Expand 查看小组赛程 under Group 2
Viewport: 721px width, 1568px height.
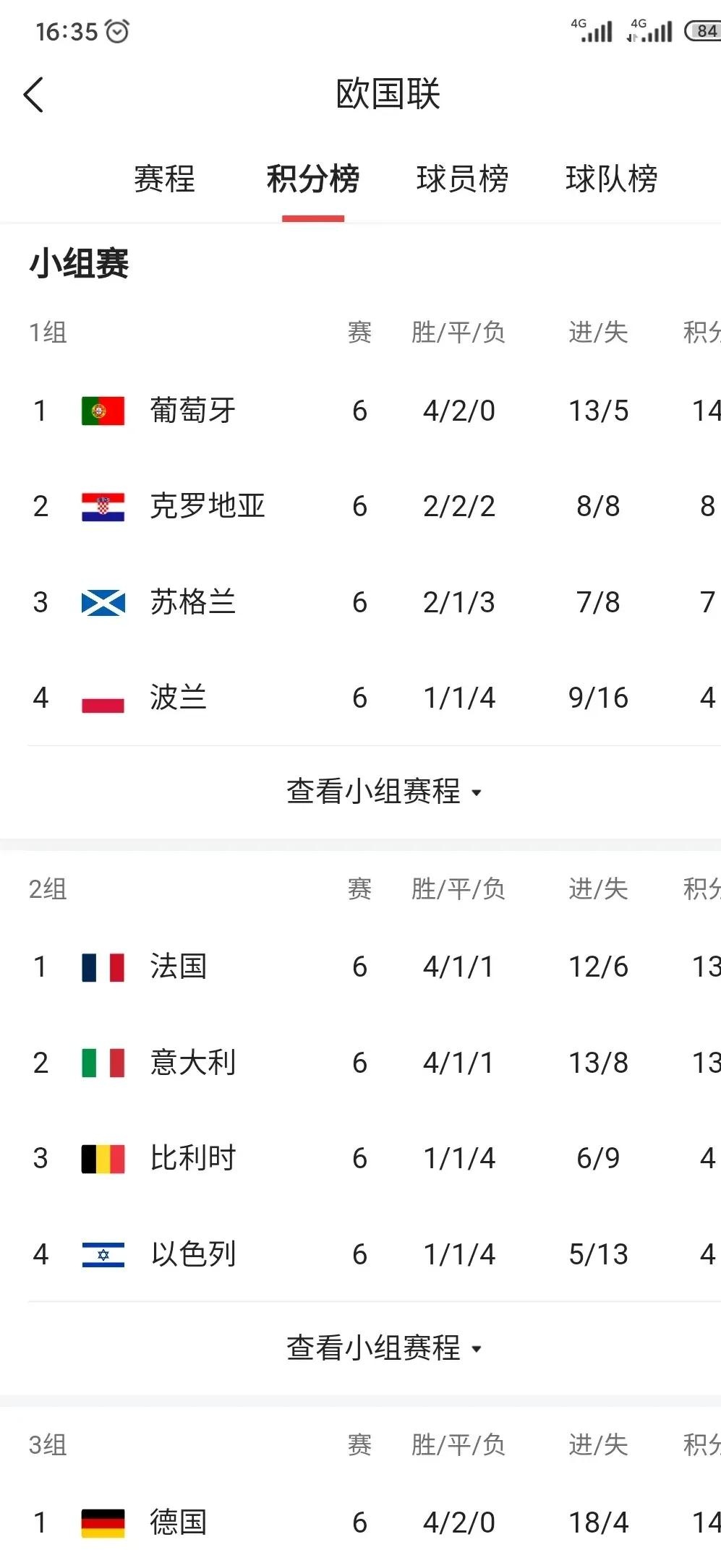pyautogui.click(x=372, y=1348)
